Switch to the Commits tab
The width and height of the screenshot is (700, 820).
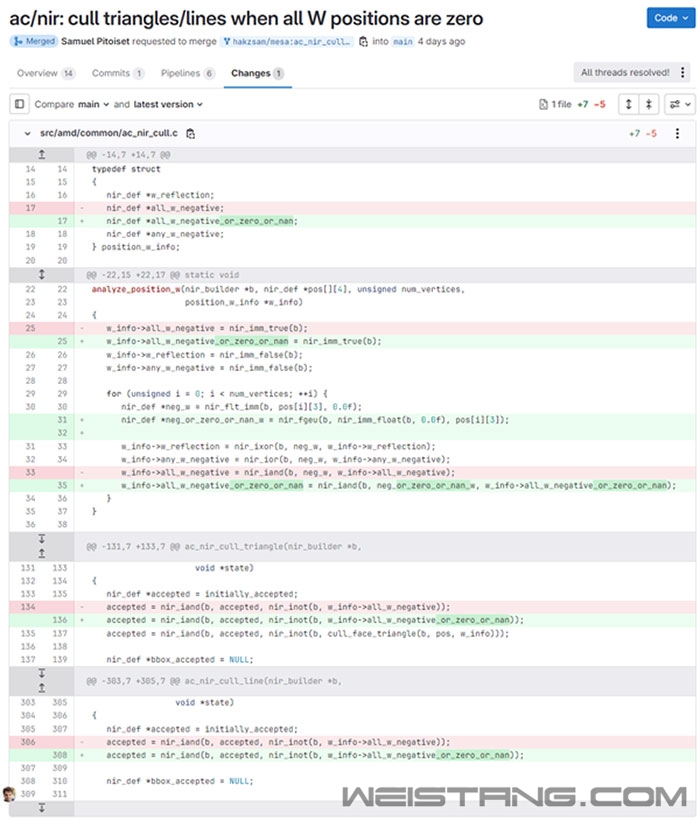(x=118, y=73)
